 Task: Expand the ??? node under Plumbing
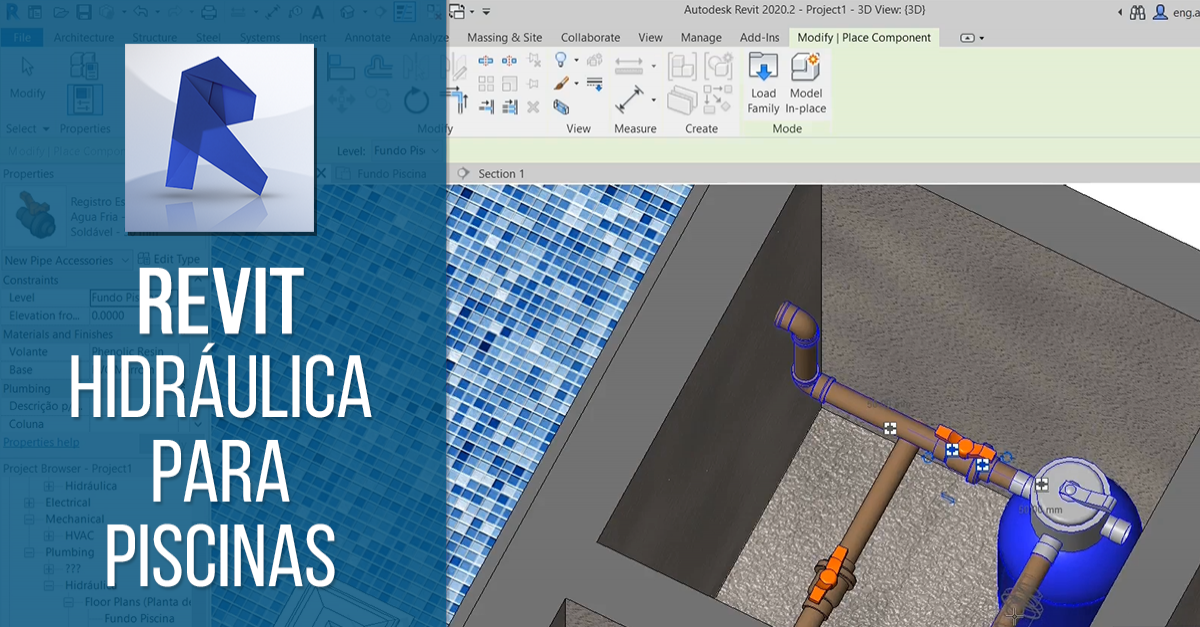[x=50, y=569]
